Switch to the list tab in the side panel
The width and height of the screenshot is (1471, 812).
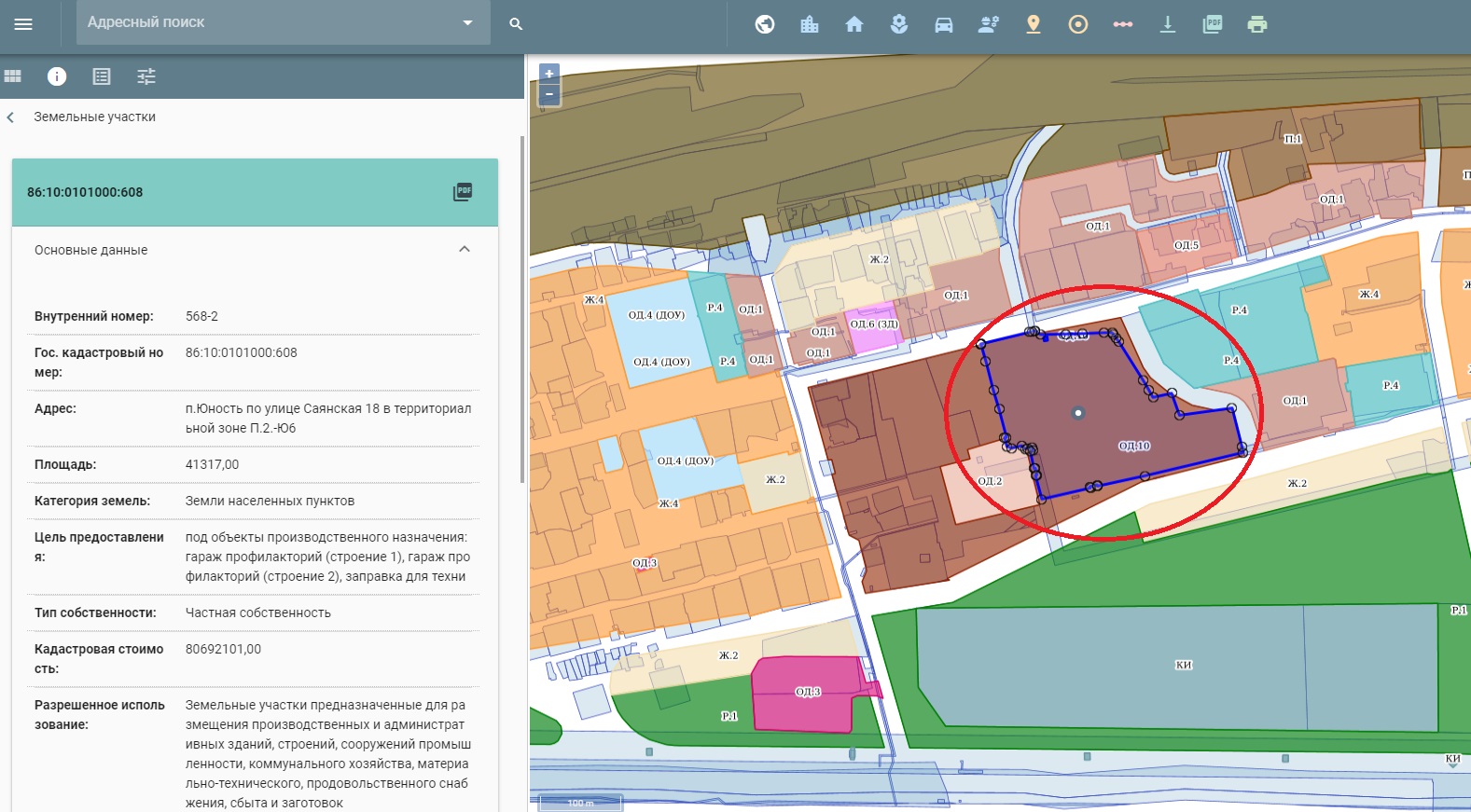pyautogui.click(x=102, y=76)
